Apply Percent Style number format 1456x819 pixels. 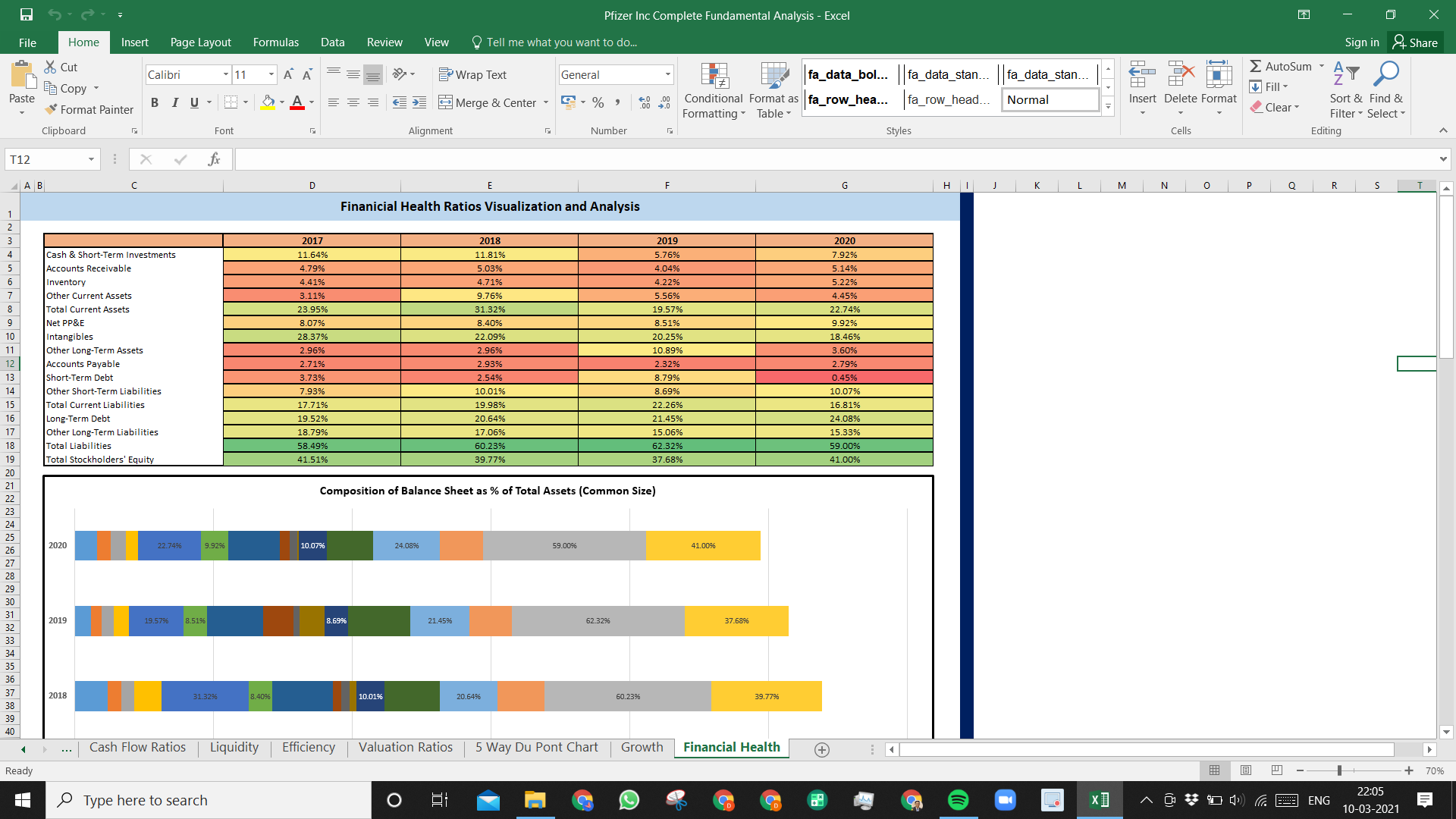598,102
